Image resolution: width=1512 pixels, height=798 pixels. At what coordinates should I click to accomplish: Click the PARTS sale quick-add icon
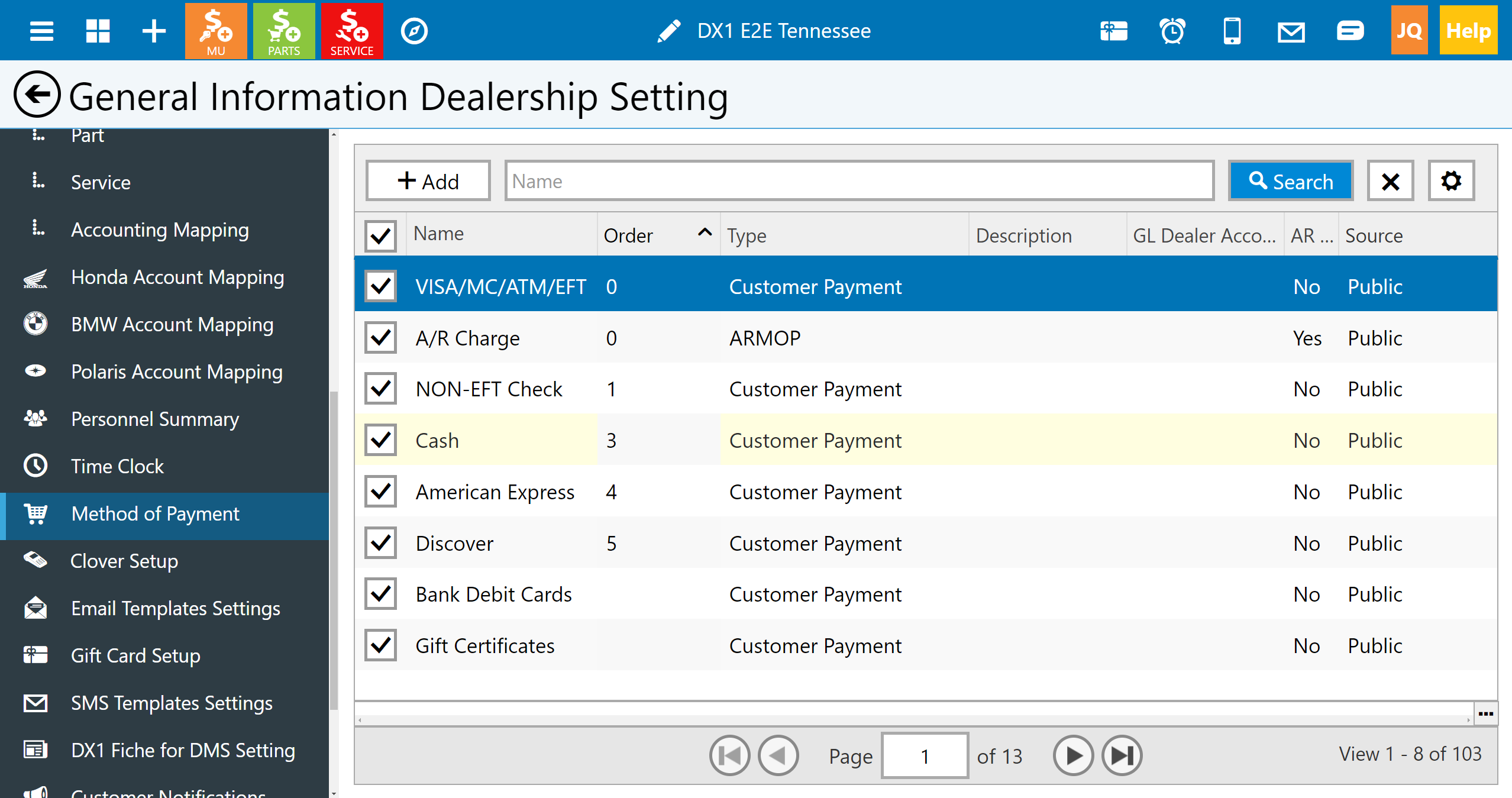point(284,31)
